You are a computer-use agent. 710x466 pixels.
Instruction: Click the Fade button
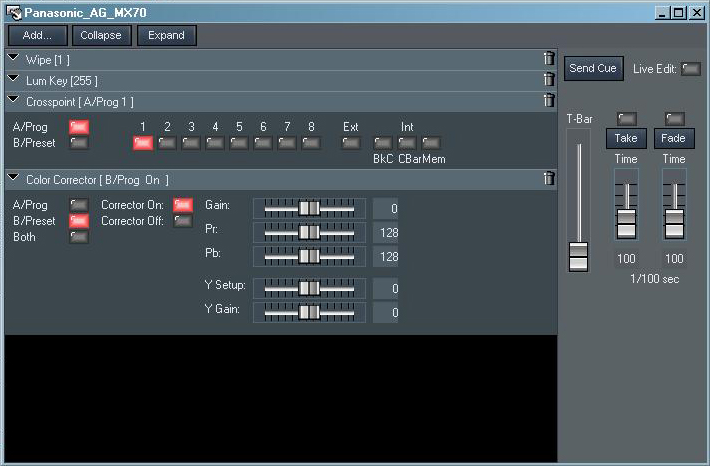(x=674, y=138)
